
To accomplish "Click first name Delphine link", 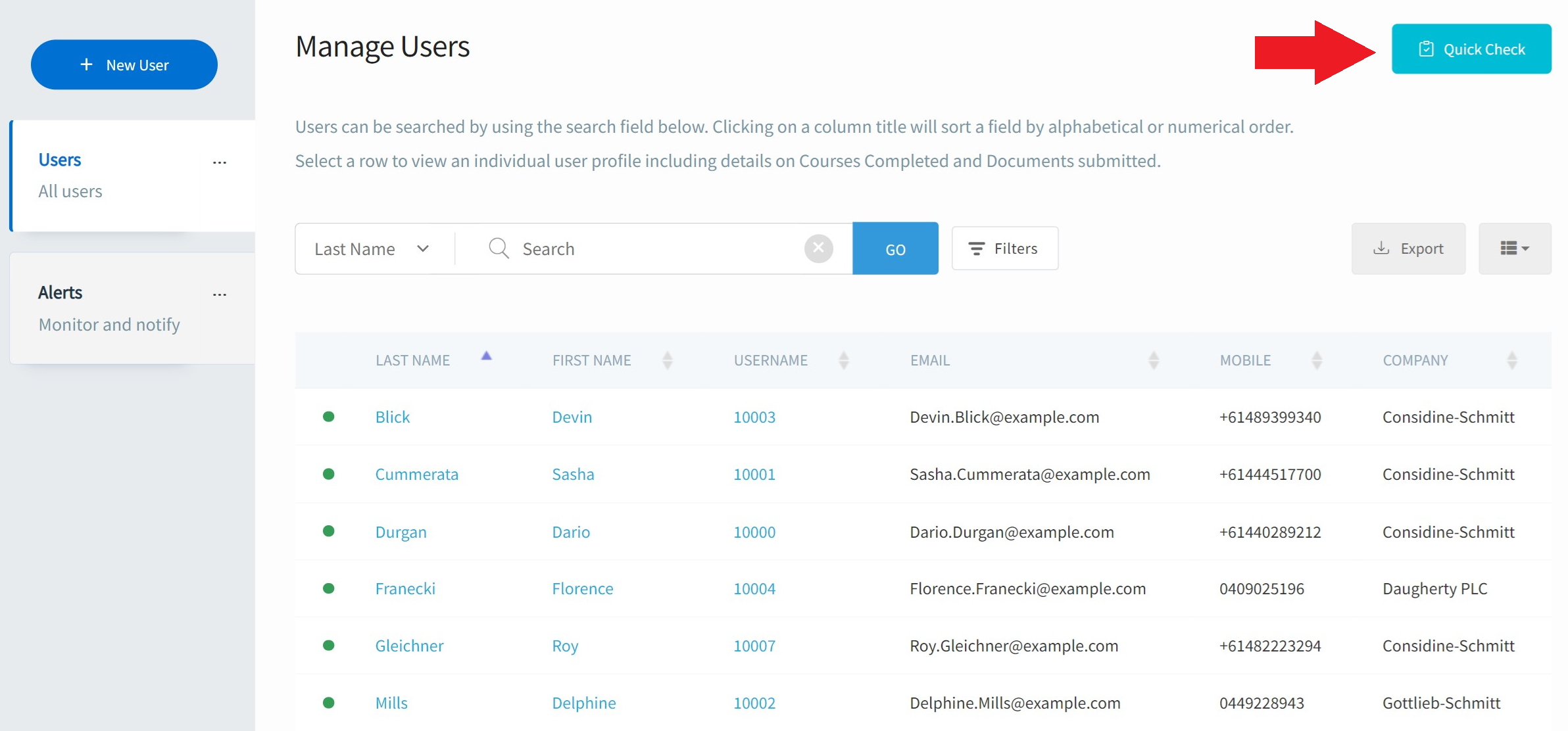I will (x=584, y=703).
